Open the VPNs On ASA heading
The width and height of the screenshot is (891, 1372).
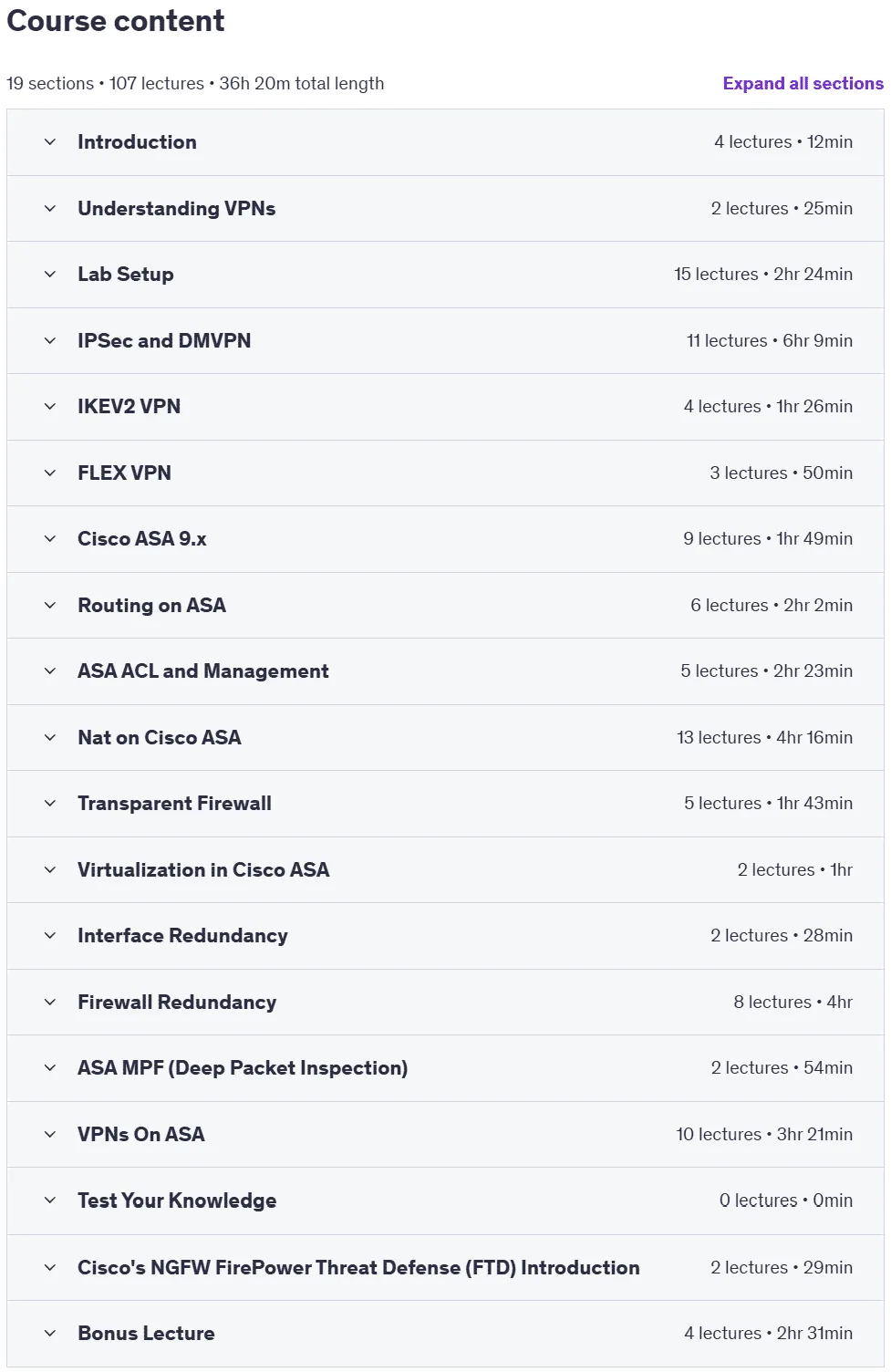point(141,1135)
